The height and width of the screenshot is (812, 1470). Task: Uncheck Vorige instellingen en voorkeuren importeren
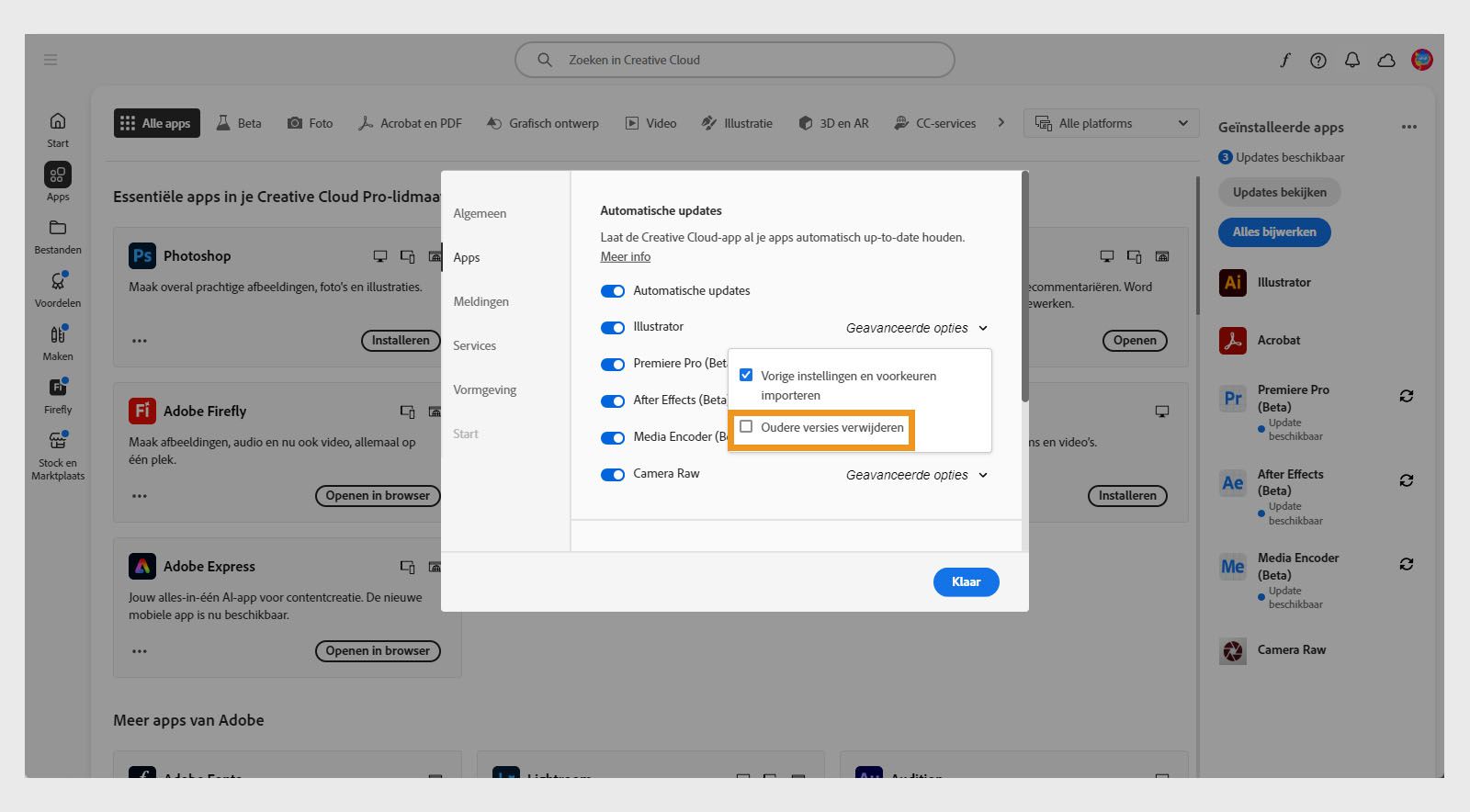746,375
